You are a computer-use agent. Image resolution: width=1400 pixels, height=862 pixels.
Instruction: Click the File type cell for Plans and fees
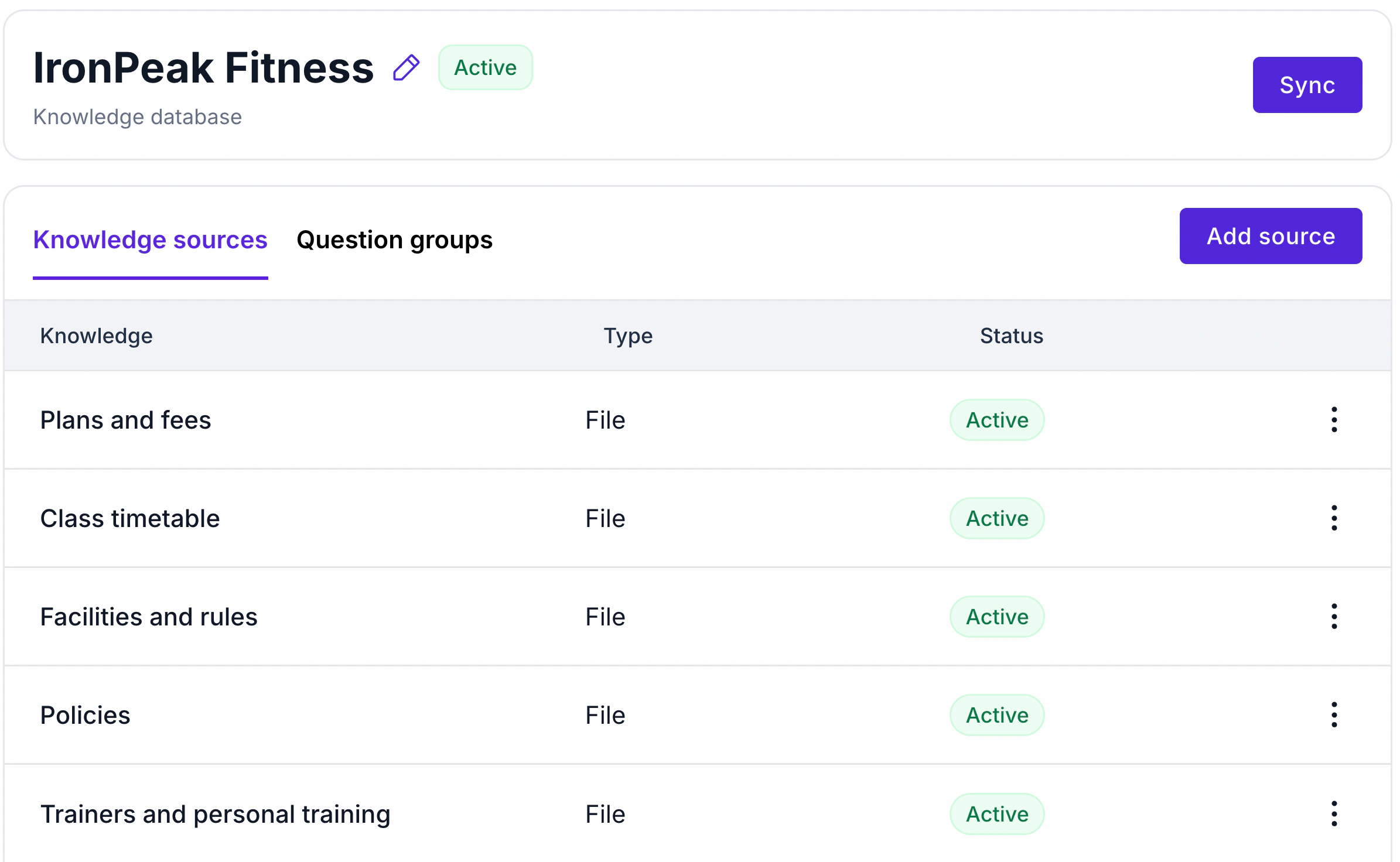click(606, 420)
